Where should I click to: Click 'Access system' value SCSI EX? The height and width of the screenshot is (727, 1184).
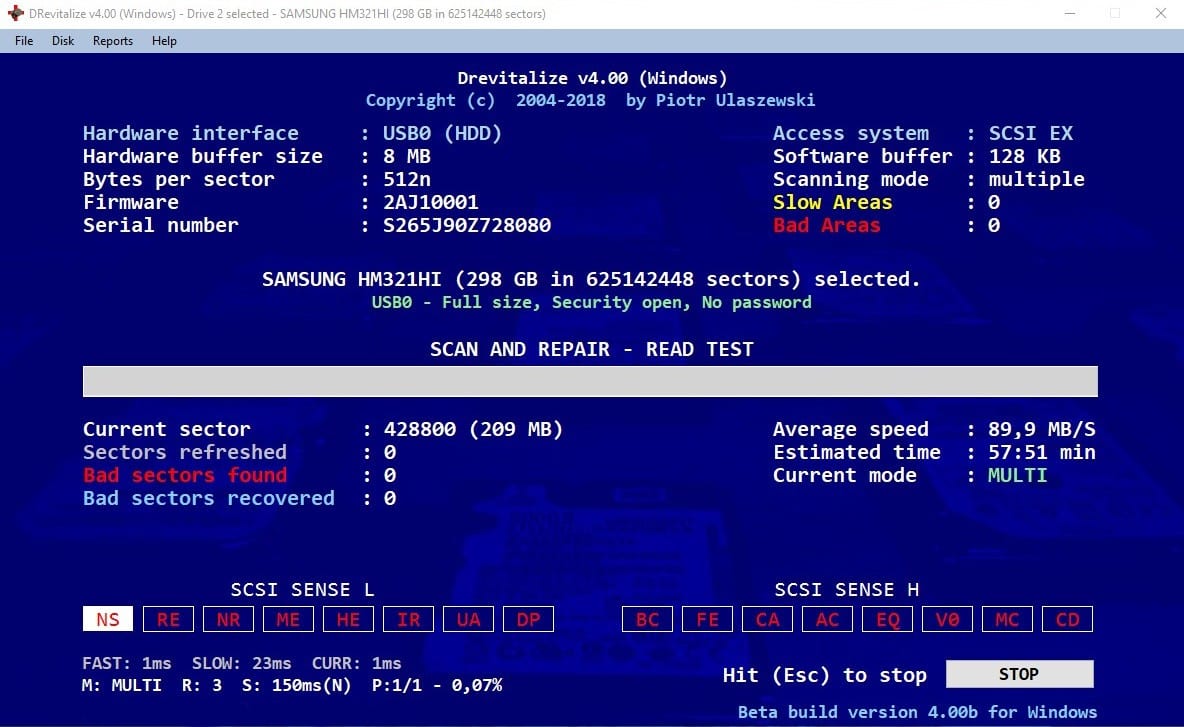coord(1031,133)
